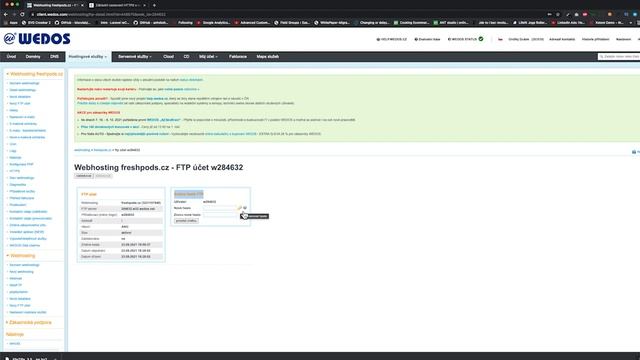The width and height of the screenshot is (640, 360).
Task: Switch to the second browser tab
Action: click(x=117, y=5)
